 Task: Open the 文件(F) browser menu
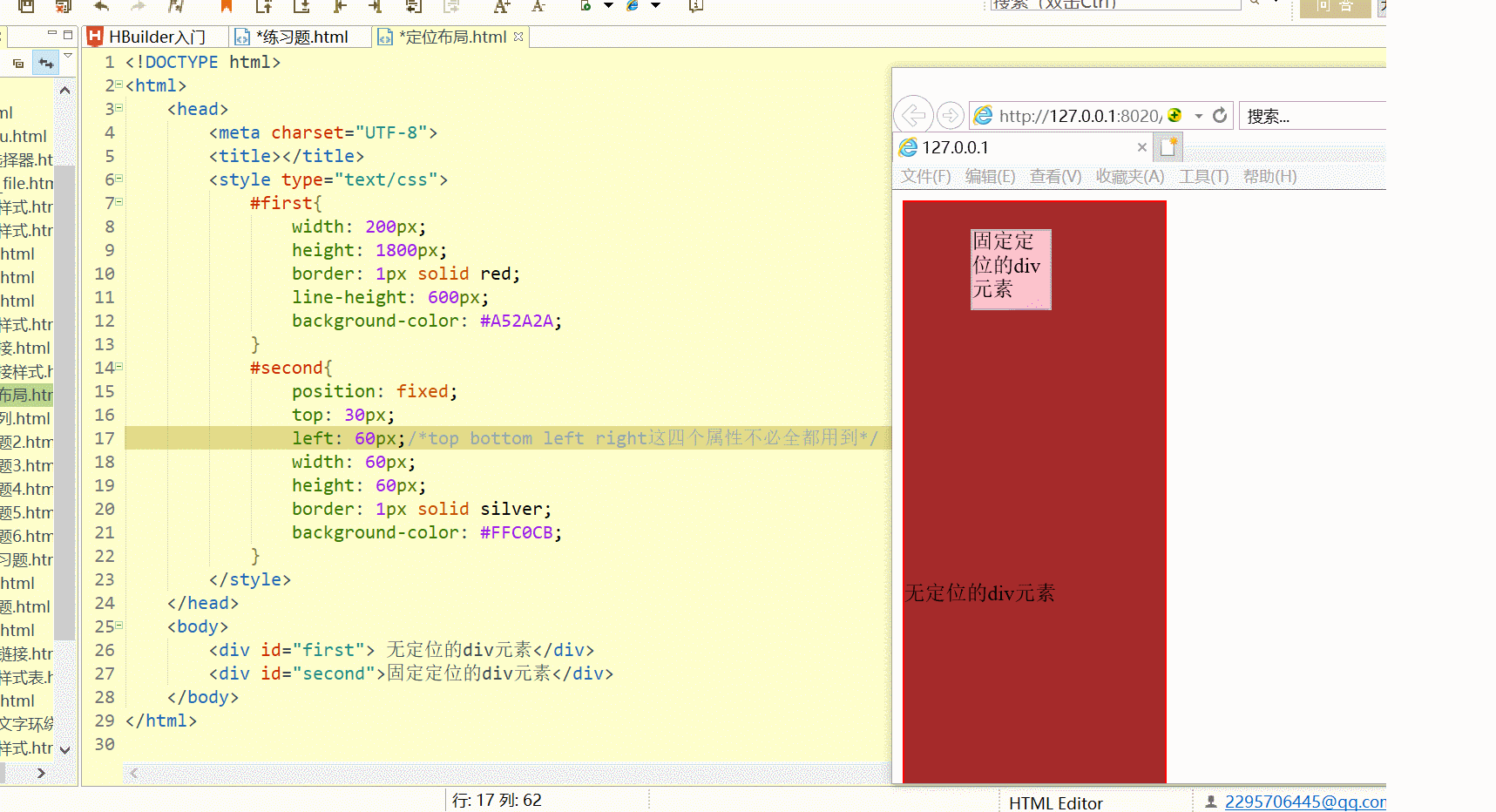[925, 176]
